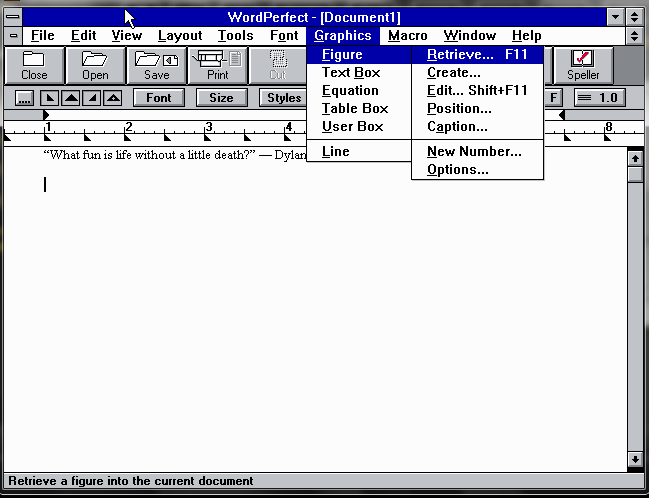This screenshot has width=649, height=498.
Task: Click the tab stop at the 8-inch ruler mark
Action: [607, 137]
